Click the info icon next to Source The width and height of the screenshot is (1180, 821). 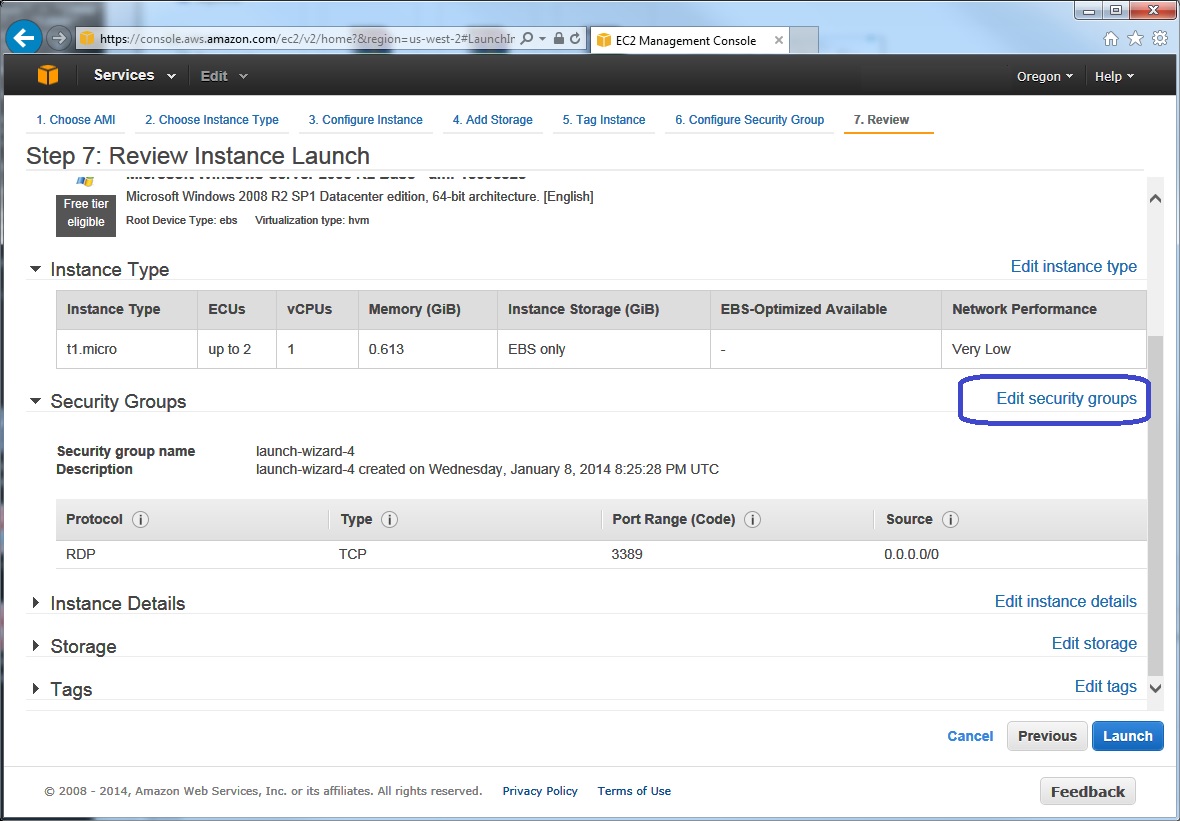[x=950, y=519]
